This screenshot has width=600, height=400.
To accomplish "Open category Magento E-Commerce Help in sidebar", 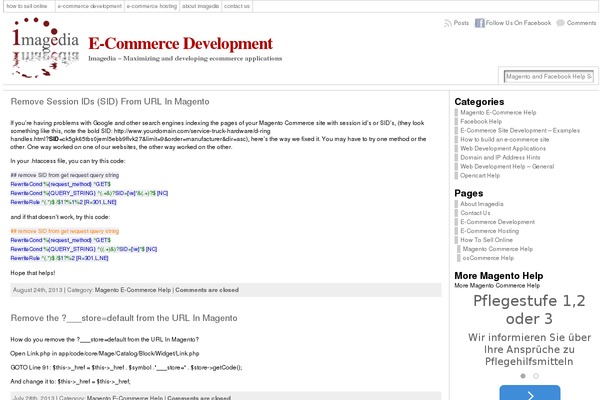I will pos(498,113).
